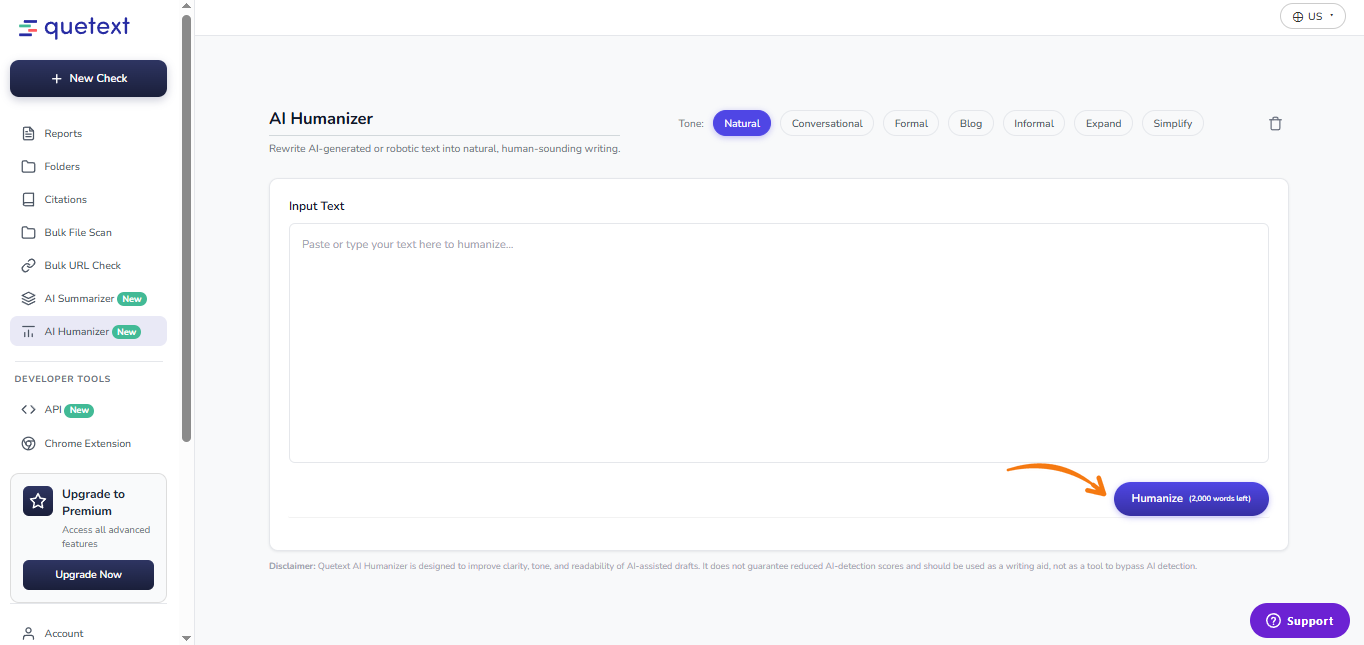Click inside the Input Text box
This screenshot has width=1364, height=645.
coord(778,343)
